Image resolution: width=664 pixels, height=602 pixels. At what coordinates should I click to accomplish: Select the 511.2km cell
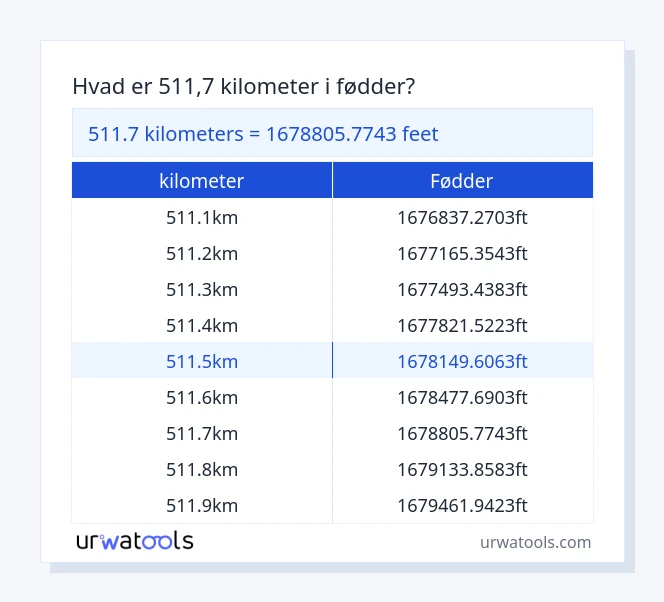coord(202,253)
